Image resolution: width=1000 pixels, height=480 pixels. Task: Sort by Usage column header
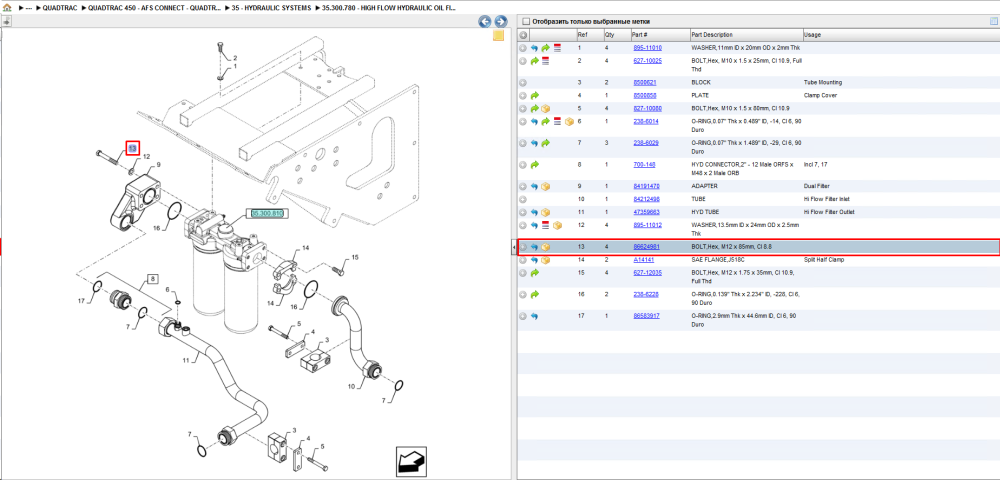click(901, 35)
